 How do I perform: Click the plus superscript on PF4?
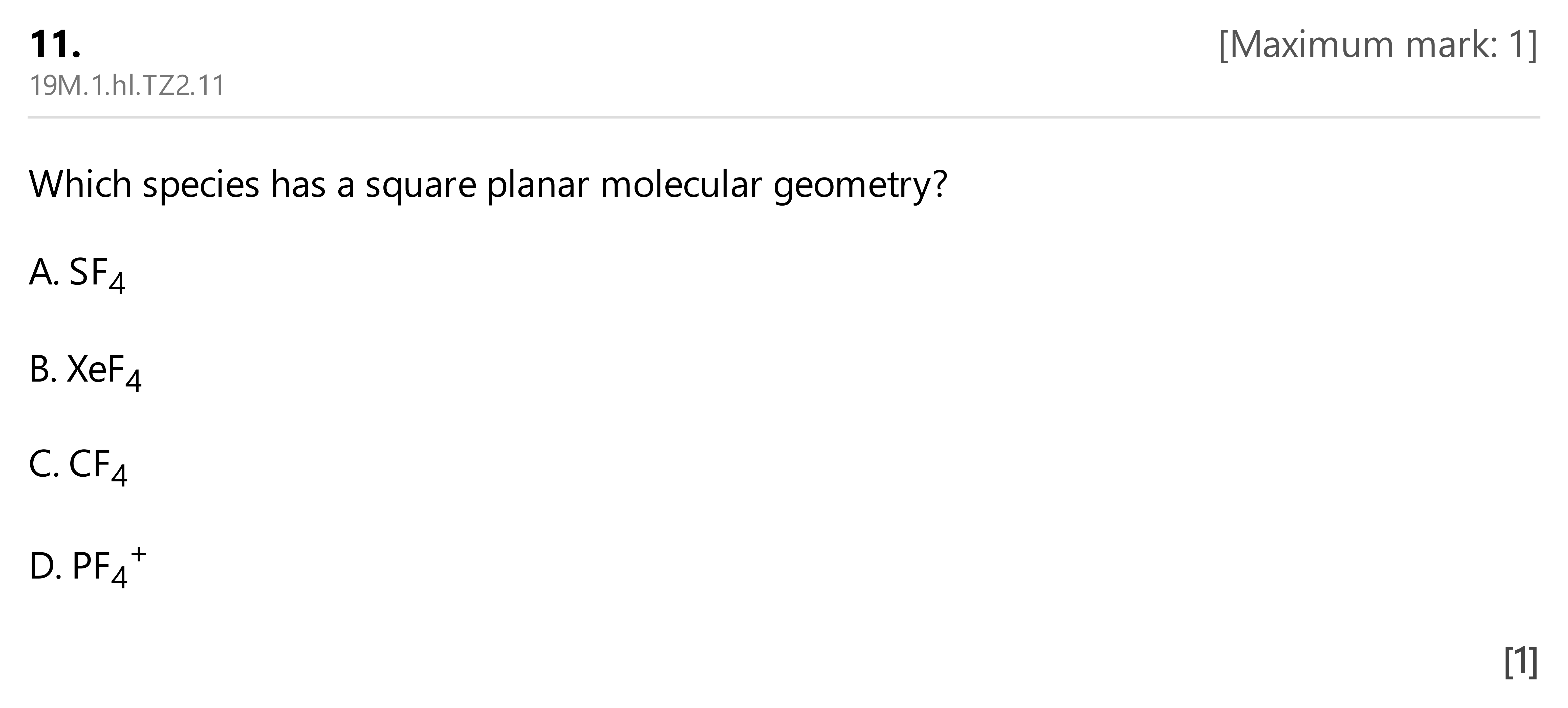pos(139,554)
